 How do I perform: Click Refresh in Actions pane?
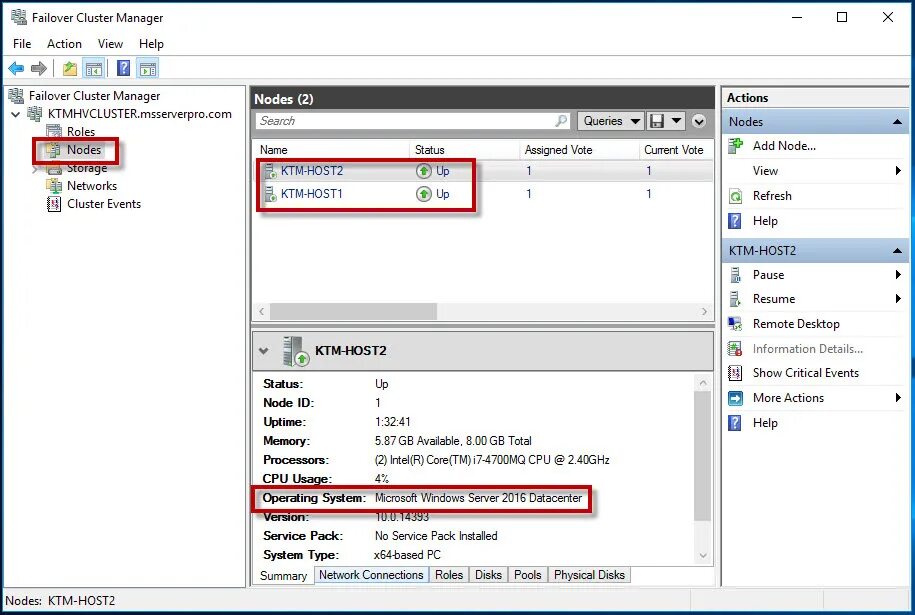click(x=772, y=196)
